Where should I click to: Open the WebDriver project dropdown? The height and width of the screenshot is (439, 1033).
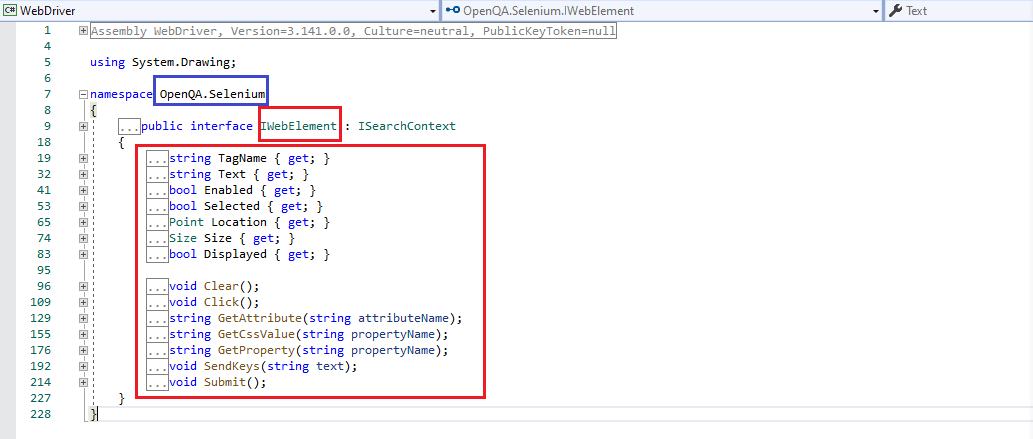coord(220,11)
